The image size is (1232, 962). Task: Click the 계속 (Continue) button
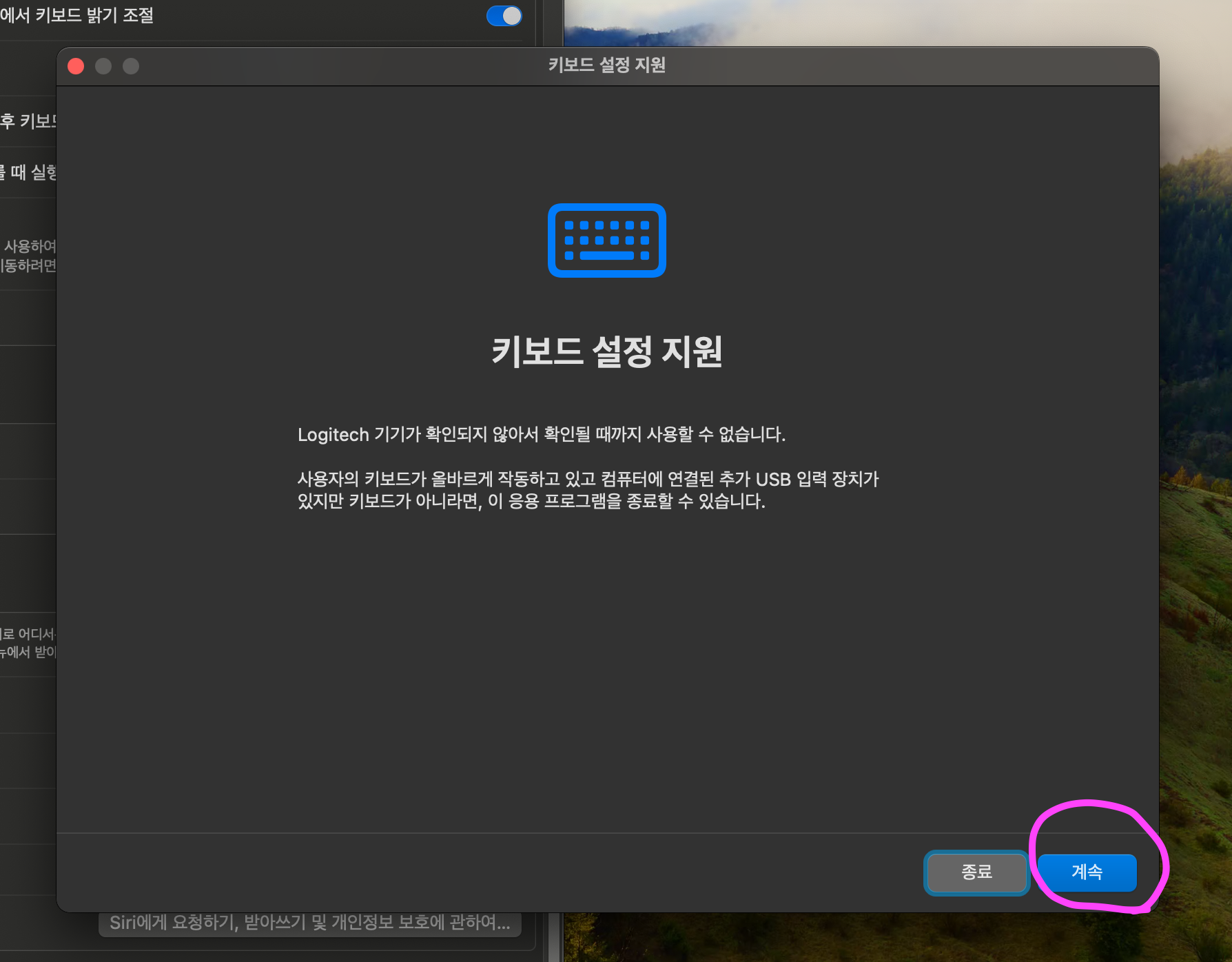click(1087, 872)
